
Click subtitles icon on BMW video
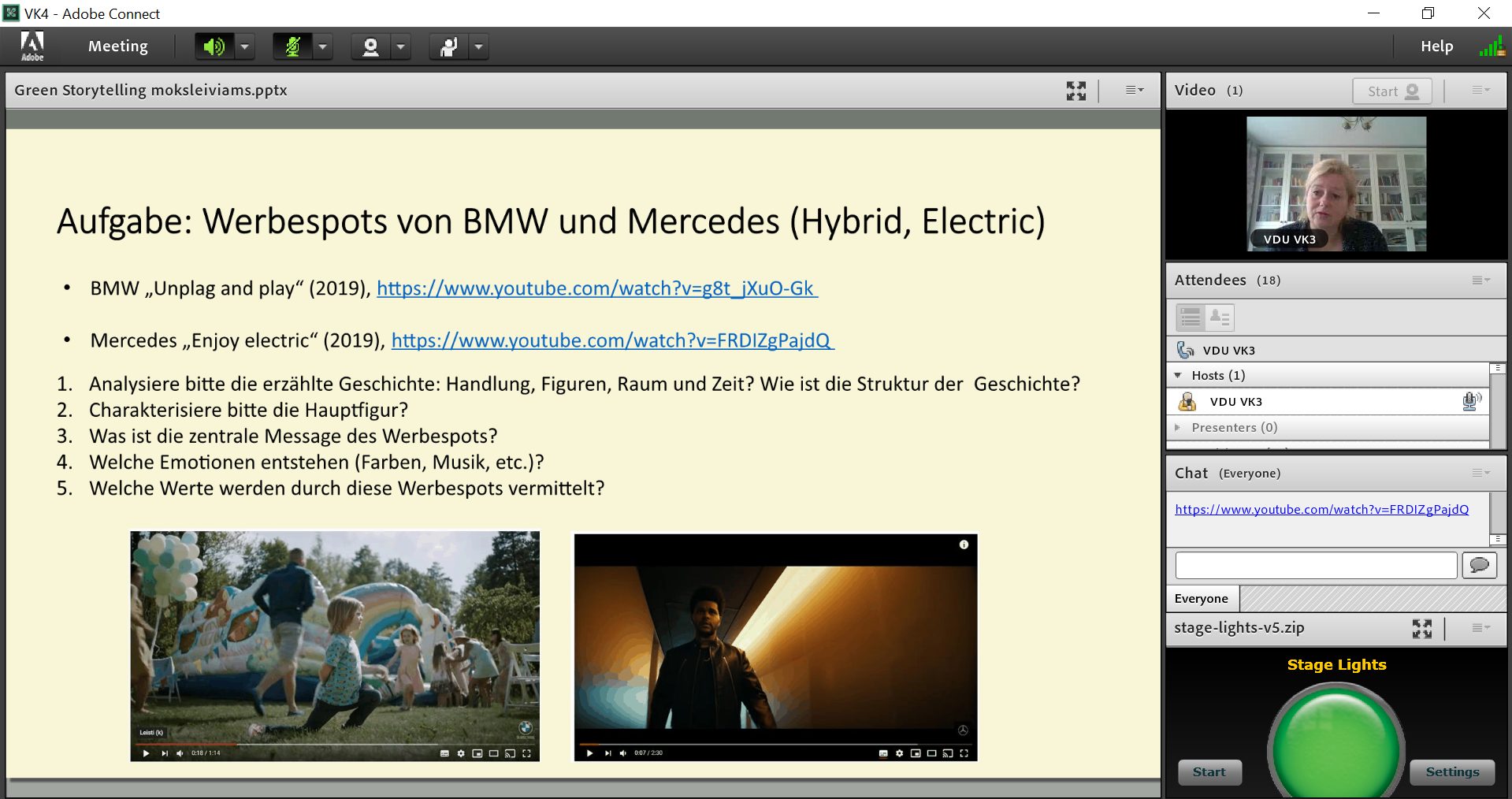(x=444, y=753)
